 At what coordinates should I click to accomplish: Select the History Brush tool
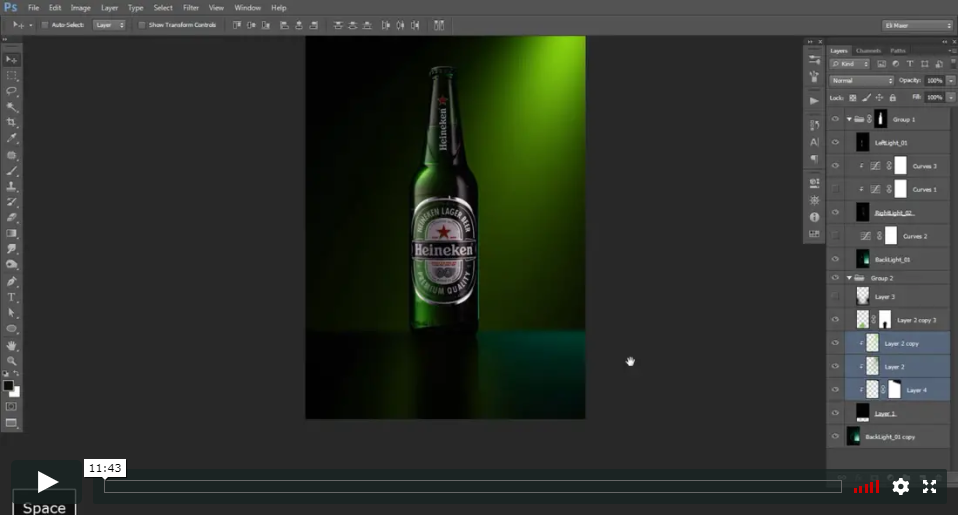tap(12, 202)
